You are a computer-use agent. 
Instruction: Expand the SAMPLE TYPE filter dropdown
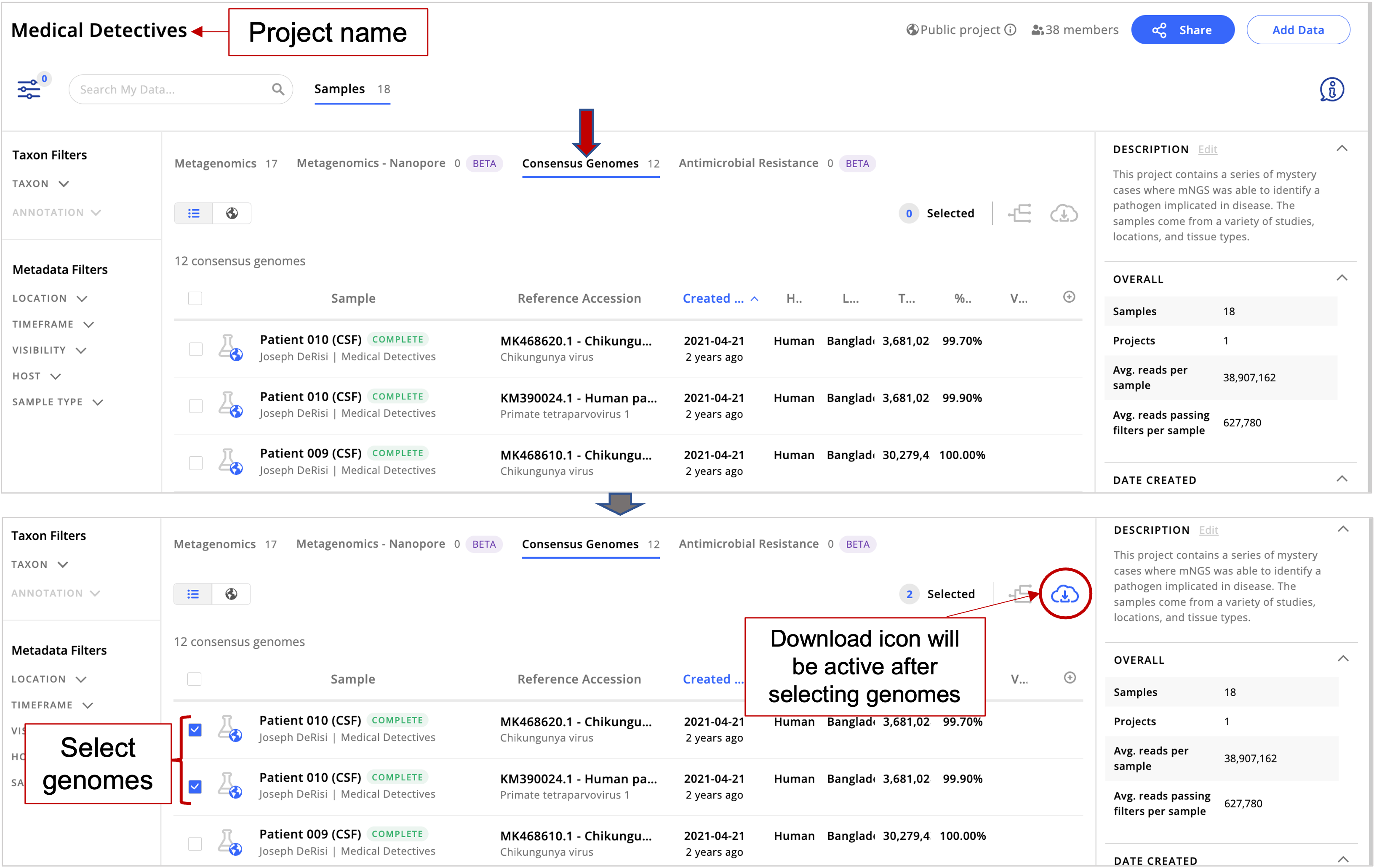tap(58, 402)
